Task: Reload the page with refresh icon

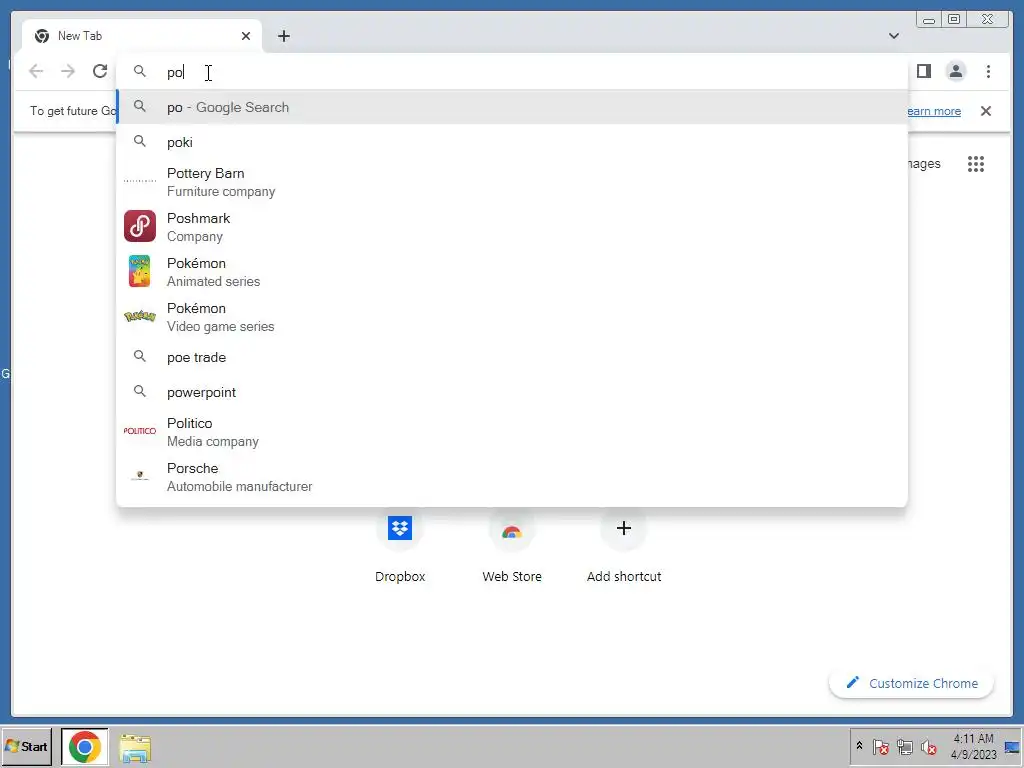Action: point(100,71)
